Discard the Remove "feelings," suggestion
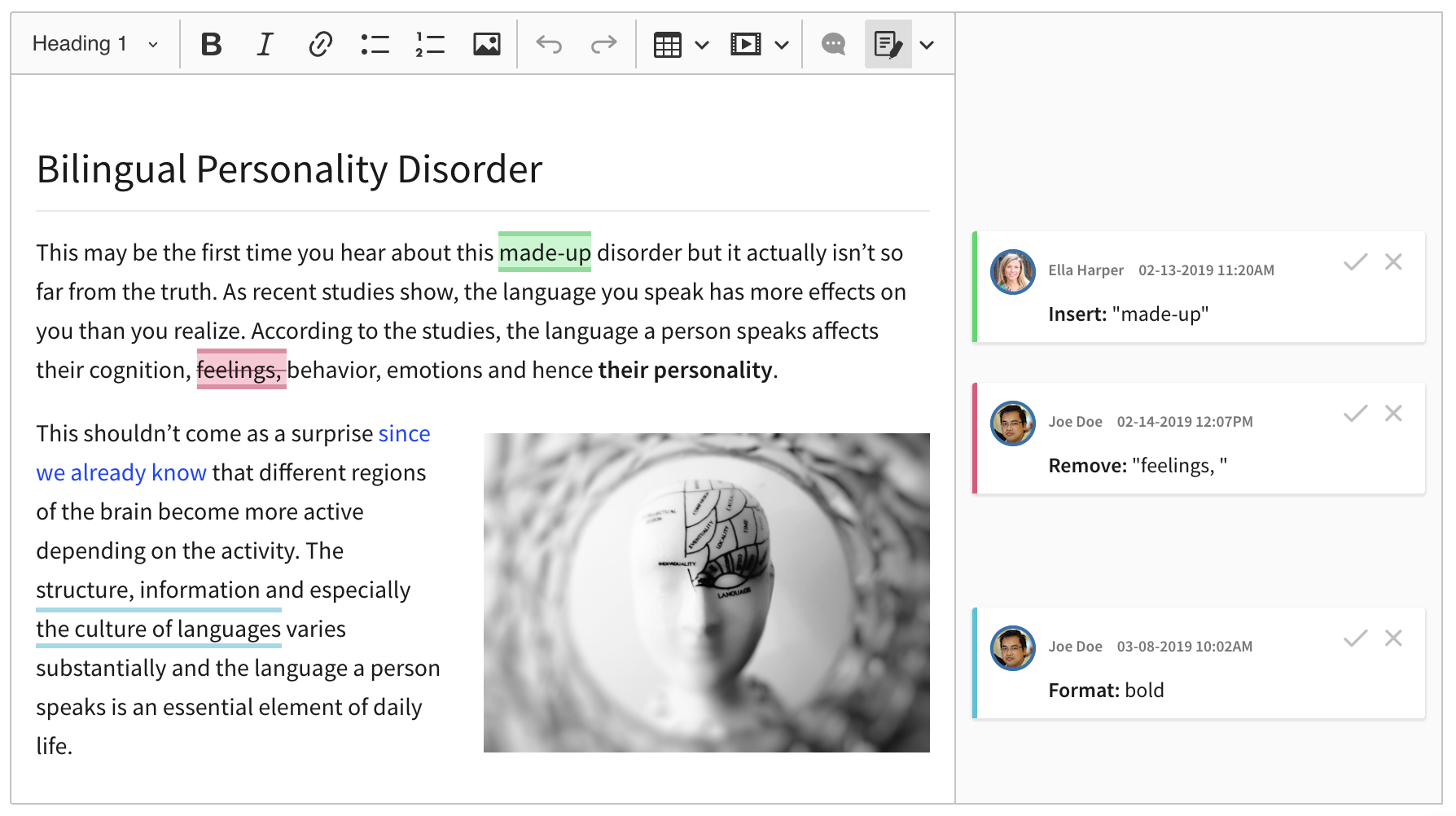This screenshot has width=1456, height=816. click(1393, 414)
